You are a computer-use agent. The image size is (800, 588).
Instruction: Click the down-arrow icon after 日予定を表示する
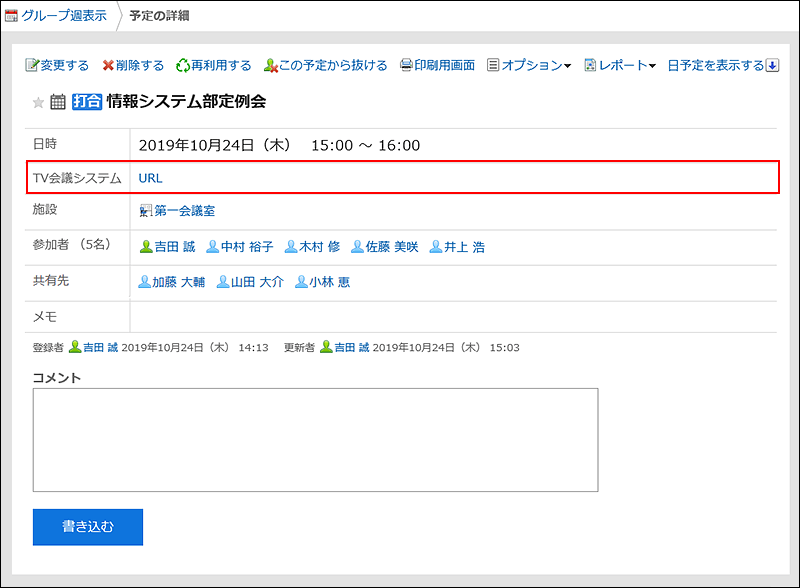772,65
